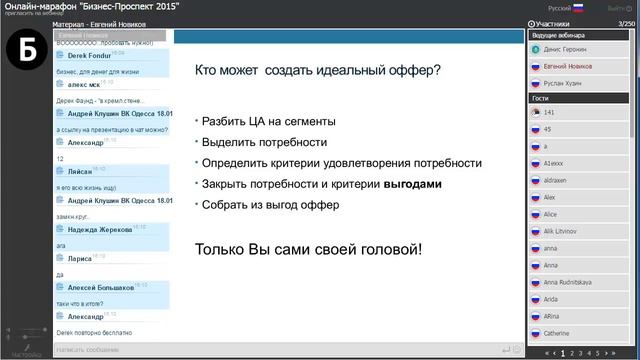Click the speaker volume icon
This screenshot has height=360, width=640.
click(8, 329)
